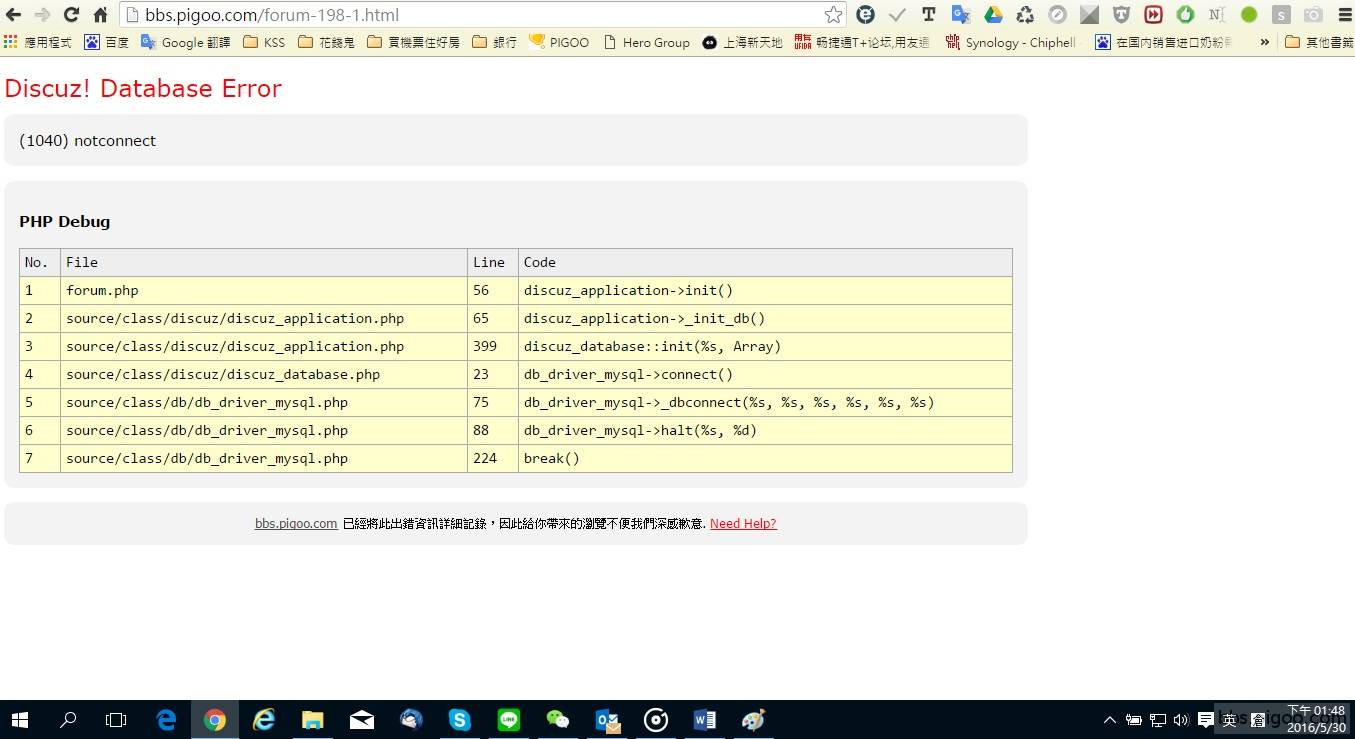The width and height of the screenshot is (1355, 739).
Task: Open Skype from the taskbar
Action: [460, 720]
